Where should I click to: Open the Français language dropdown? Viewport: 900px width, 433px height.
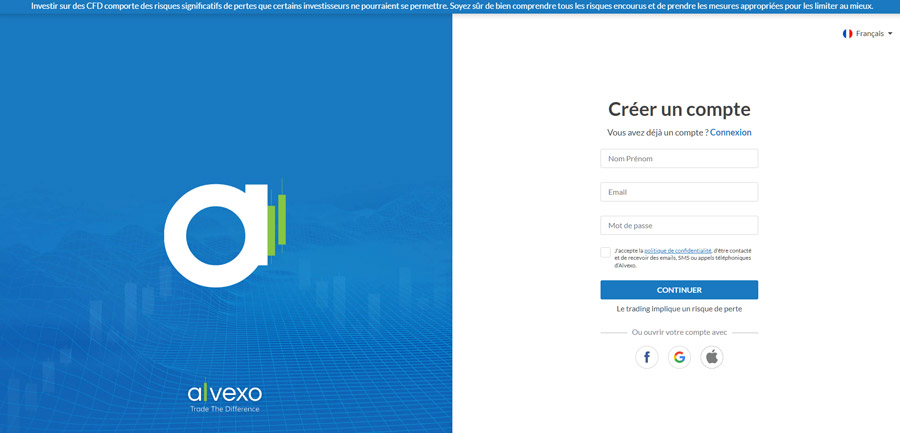[867, 34]
